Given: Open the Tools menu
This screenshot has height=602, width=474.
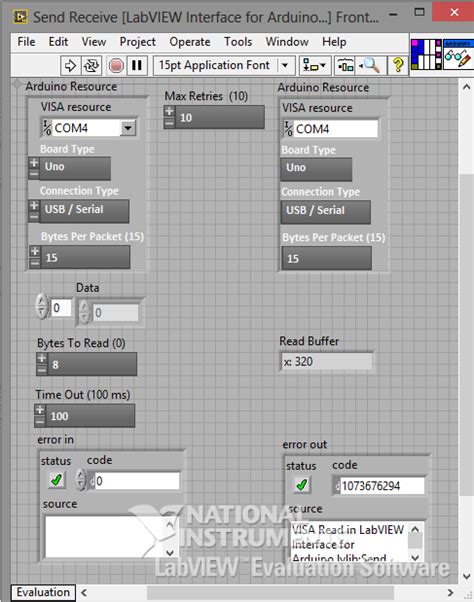Looking at the screenshot, I should coord(238,41).
